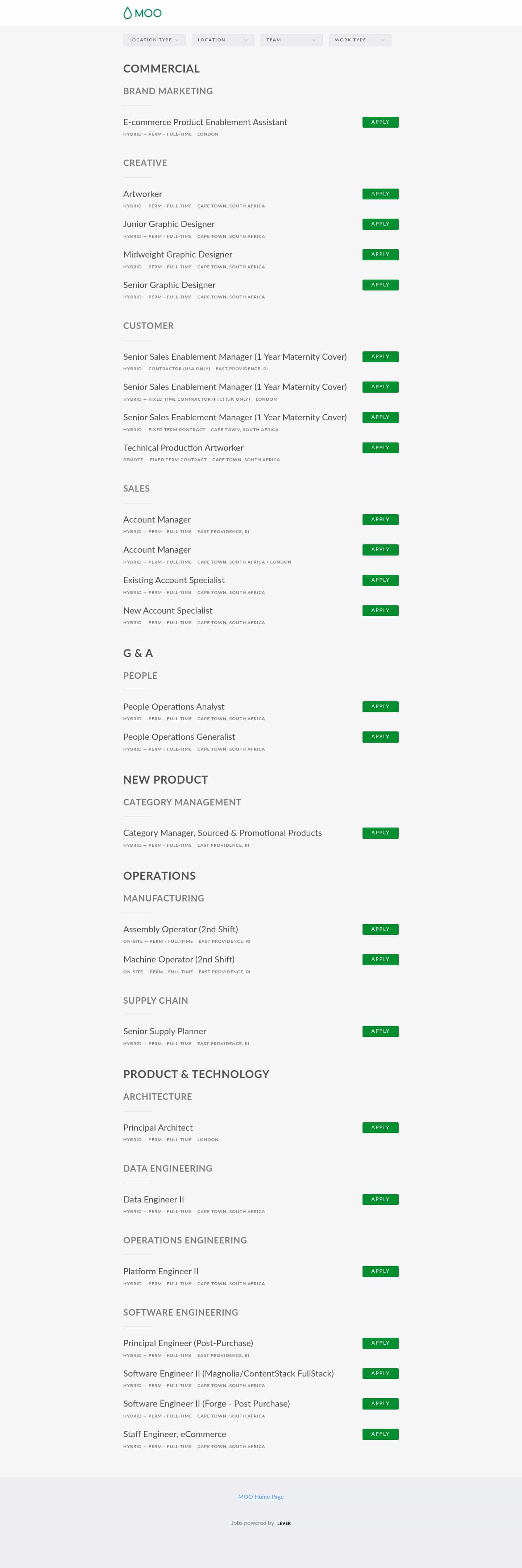The height and width of the screenshot is (1568, 522).
Task: Apply for People Operations Analyst
Action: 380,706
